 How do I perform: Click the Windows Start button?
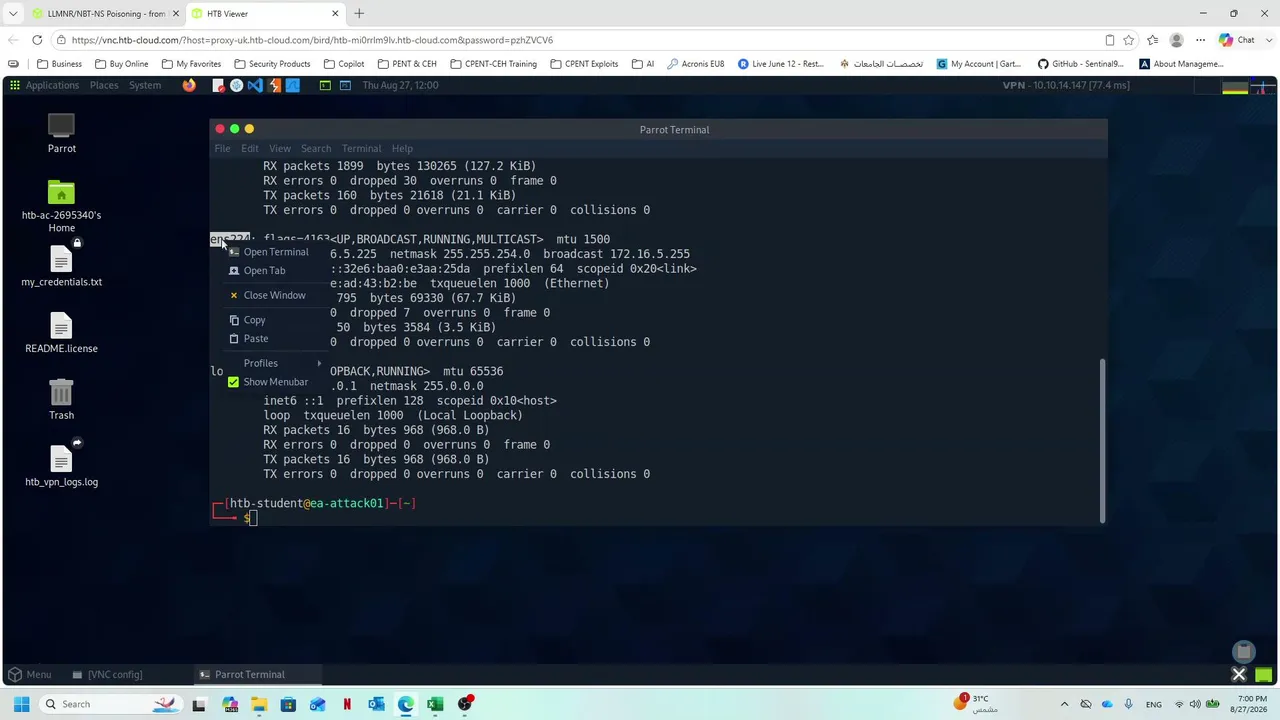tap(21, 704)
